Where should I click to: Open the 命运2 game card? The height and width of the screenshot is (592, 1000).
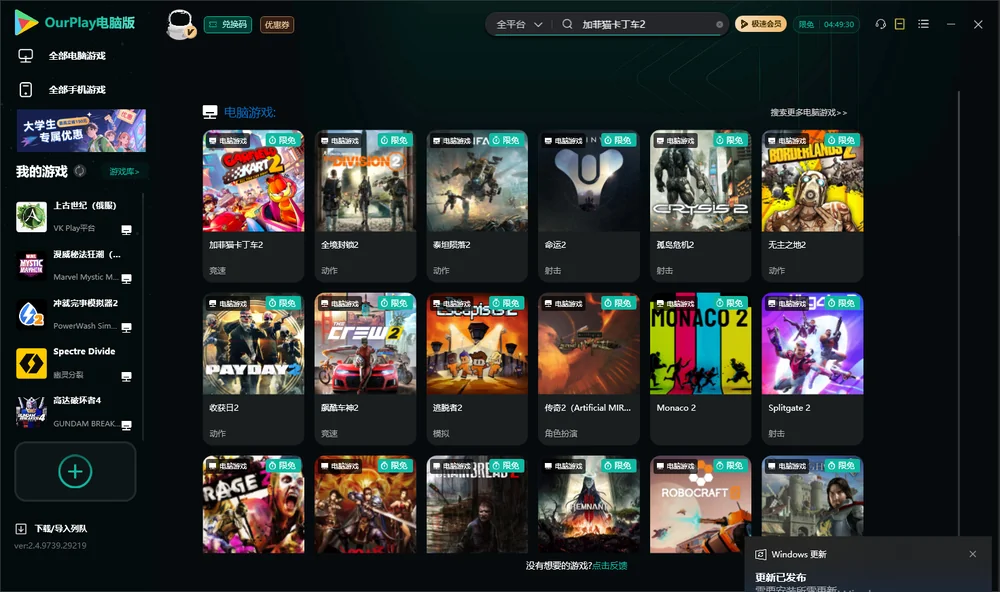pos(589,205)
